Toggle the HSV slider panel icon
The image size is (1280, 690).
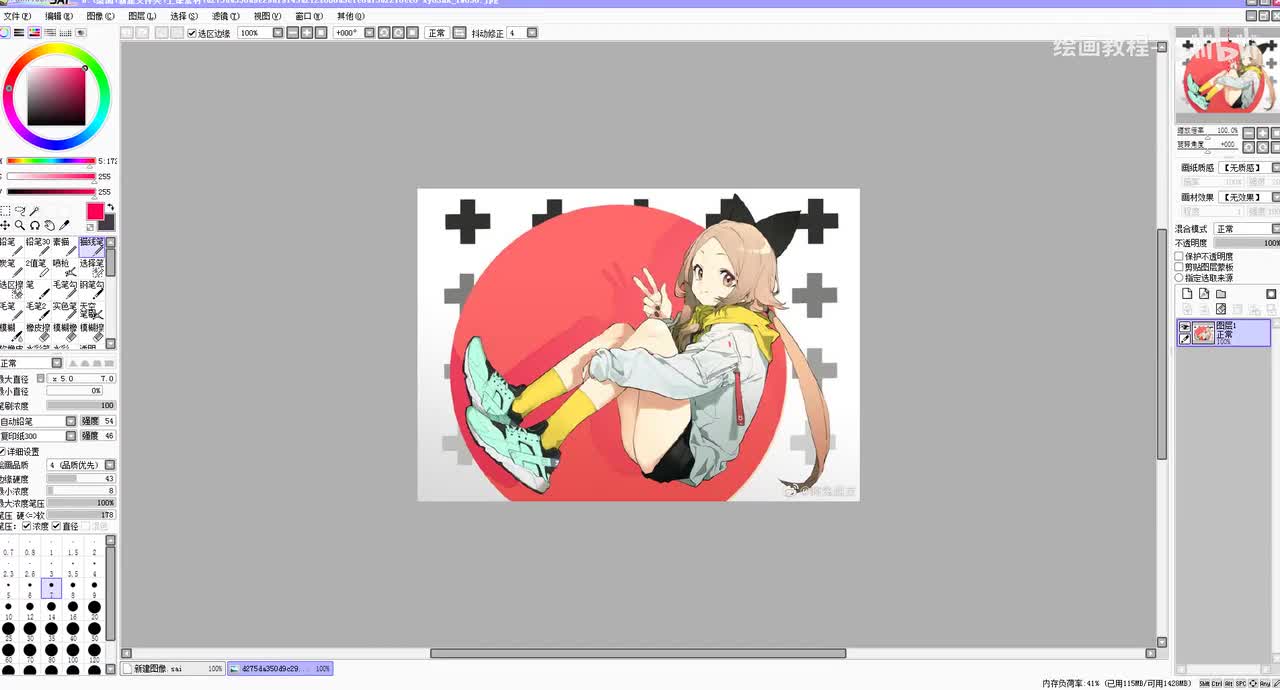[x=34, y=33]
